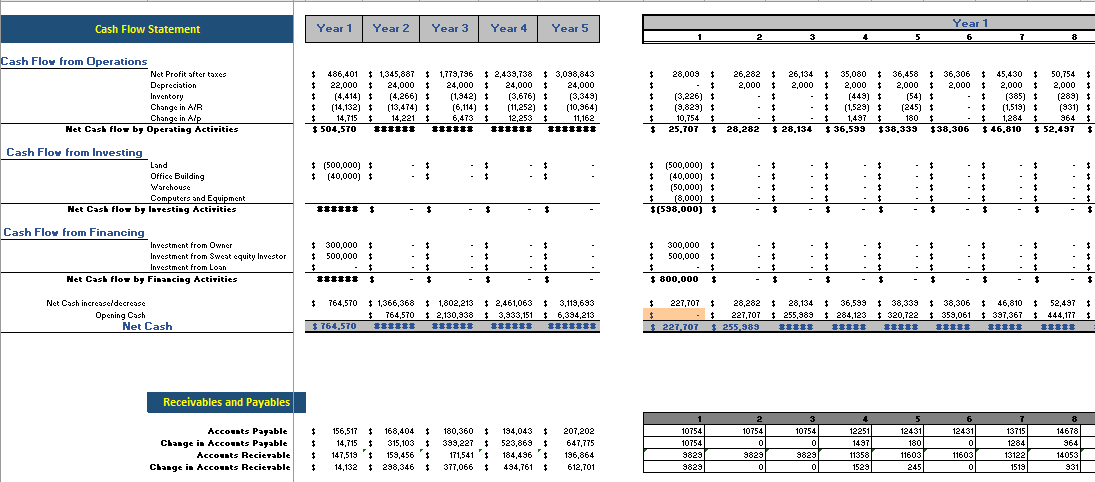Image resolution: width=1095 pixels, height=482 pixels.
Task: Select the Inventory row label
Action: point(167,96)
